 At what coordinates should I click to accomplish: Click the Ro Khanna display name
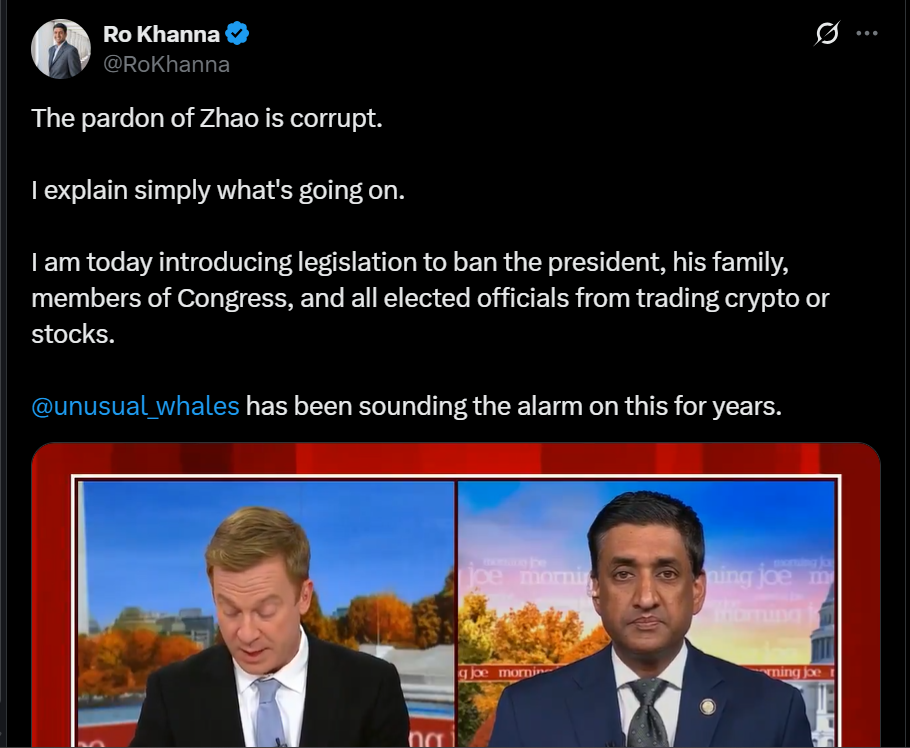161,34
